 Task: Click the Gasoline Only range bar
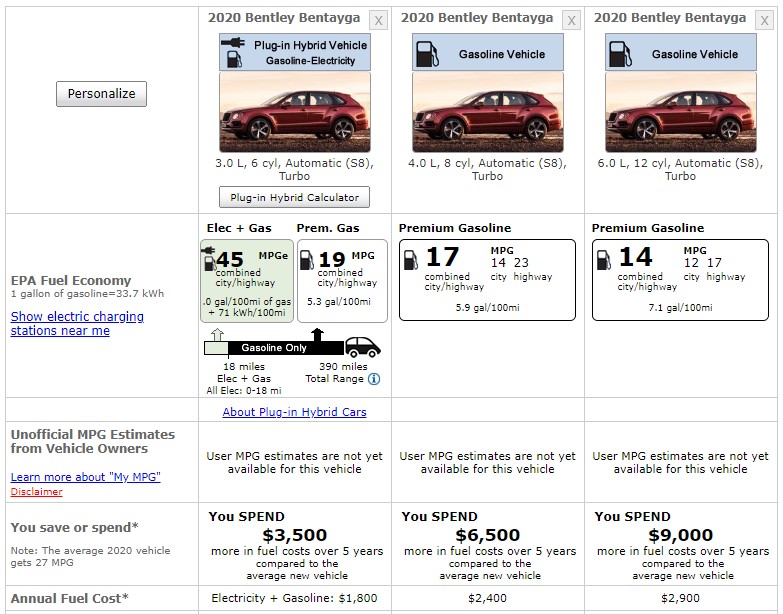286,348
